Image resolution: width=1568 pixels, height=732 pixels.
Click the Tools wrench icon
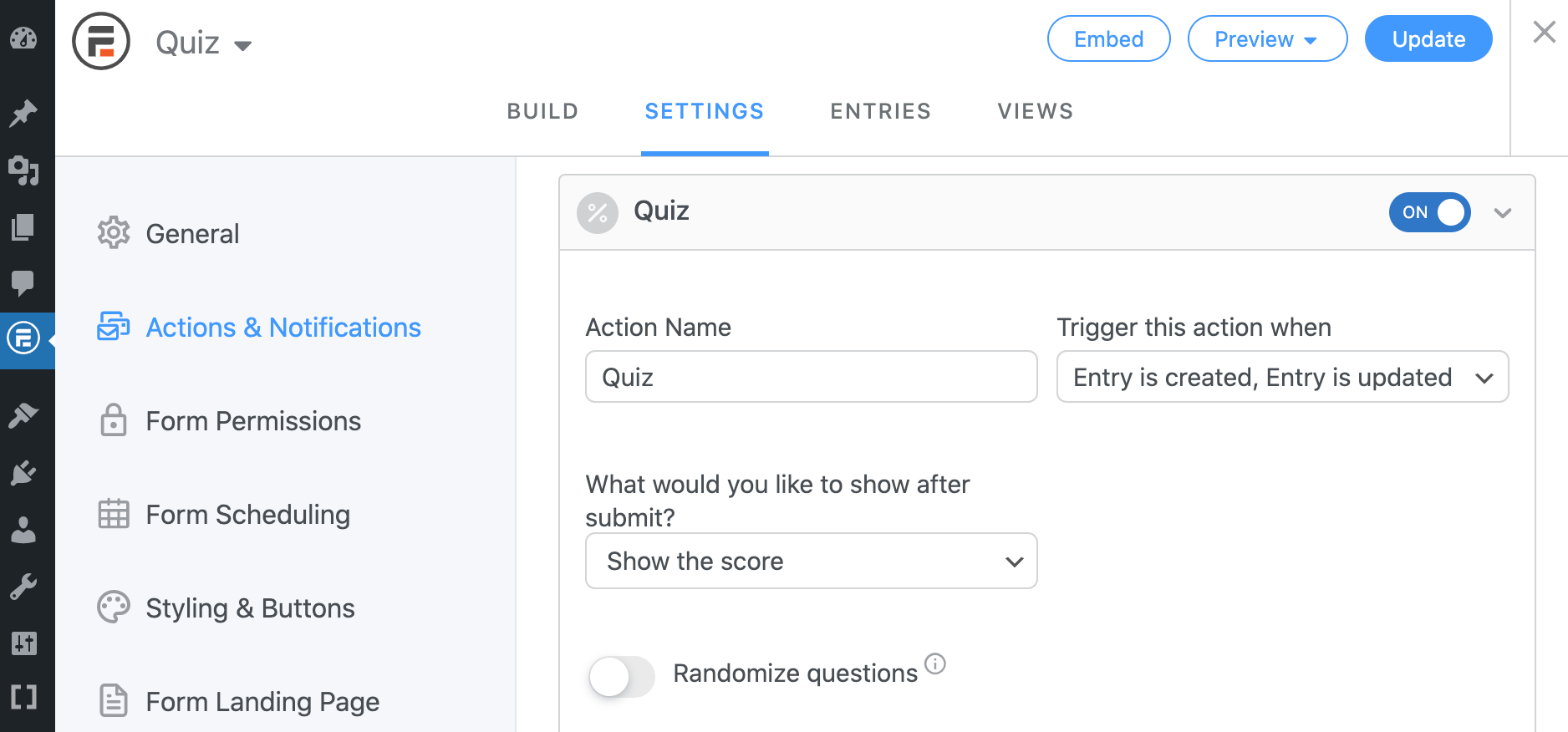point(24,585)
